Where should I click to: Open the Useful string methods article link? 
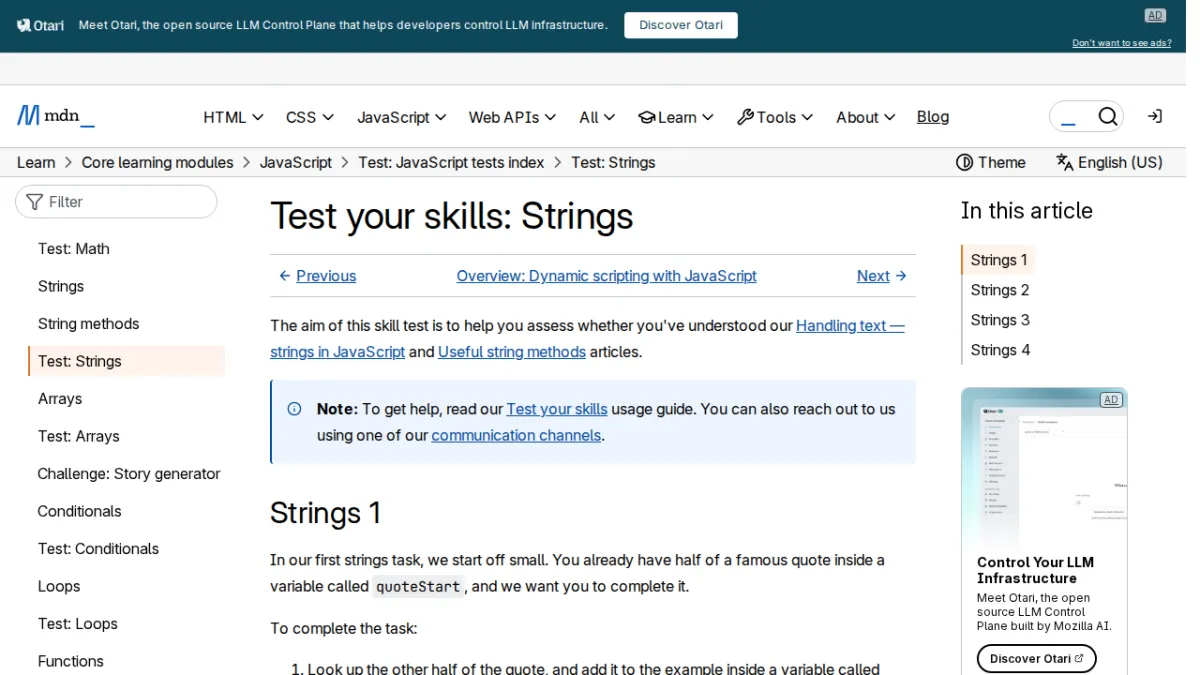pyautogui.click(x=512, y=352)
